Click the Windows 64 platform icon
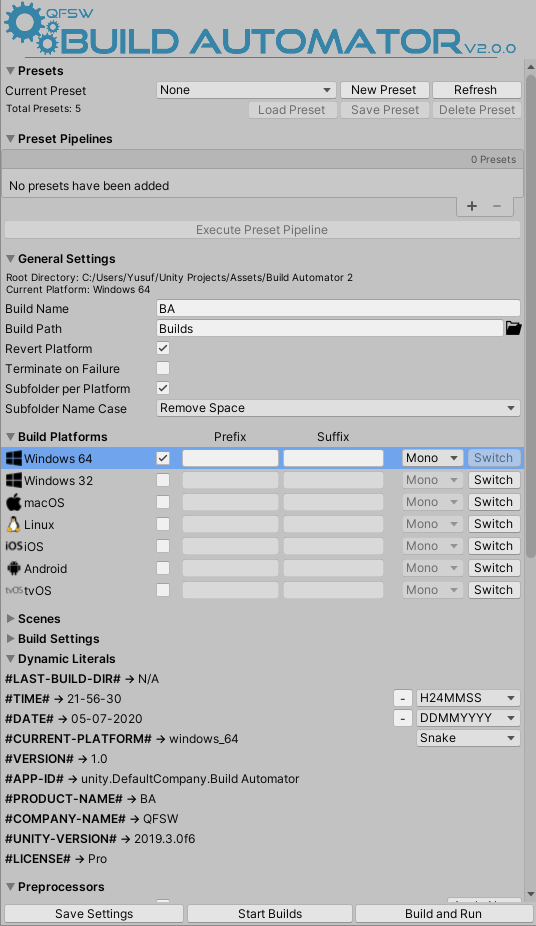Viewport: 536px width, 926px height. (14, 458)
